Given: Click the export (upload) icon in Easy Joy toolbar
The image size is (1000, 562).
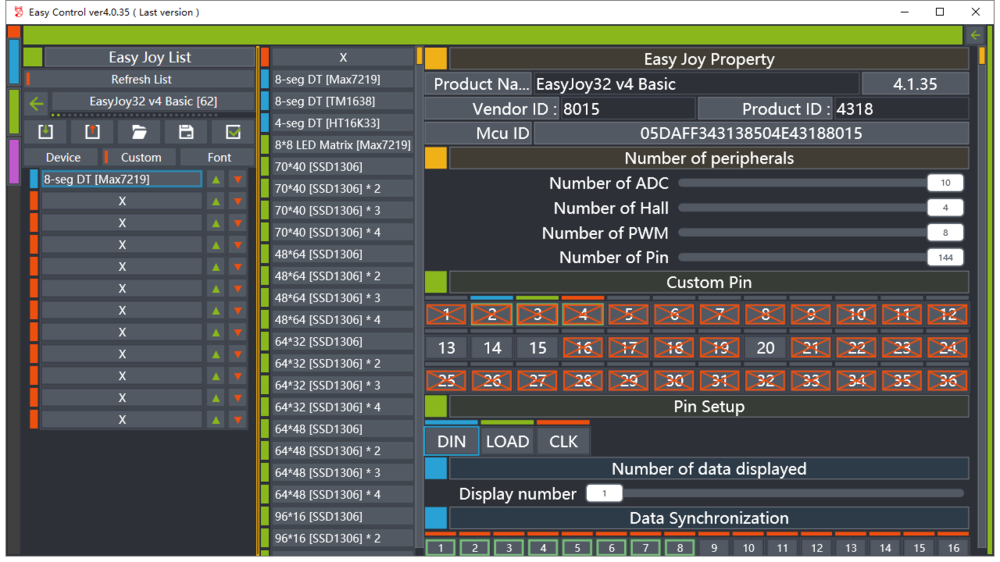Looking at the screenshot, I should point(92,132).
